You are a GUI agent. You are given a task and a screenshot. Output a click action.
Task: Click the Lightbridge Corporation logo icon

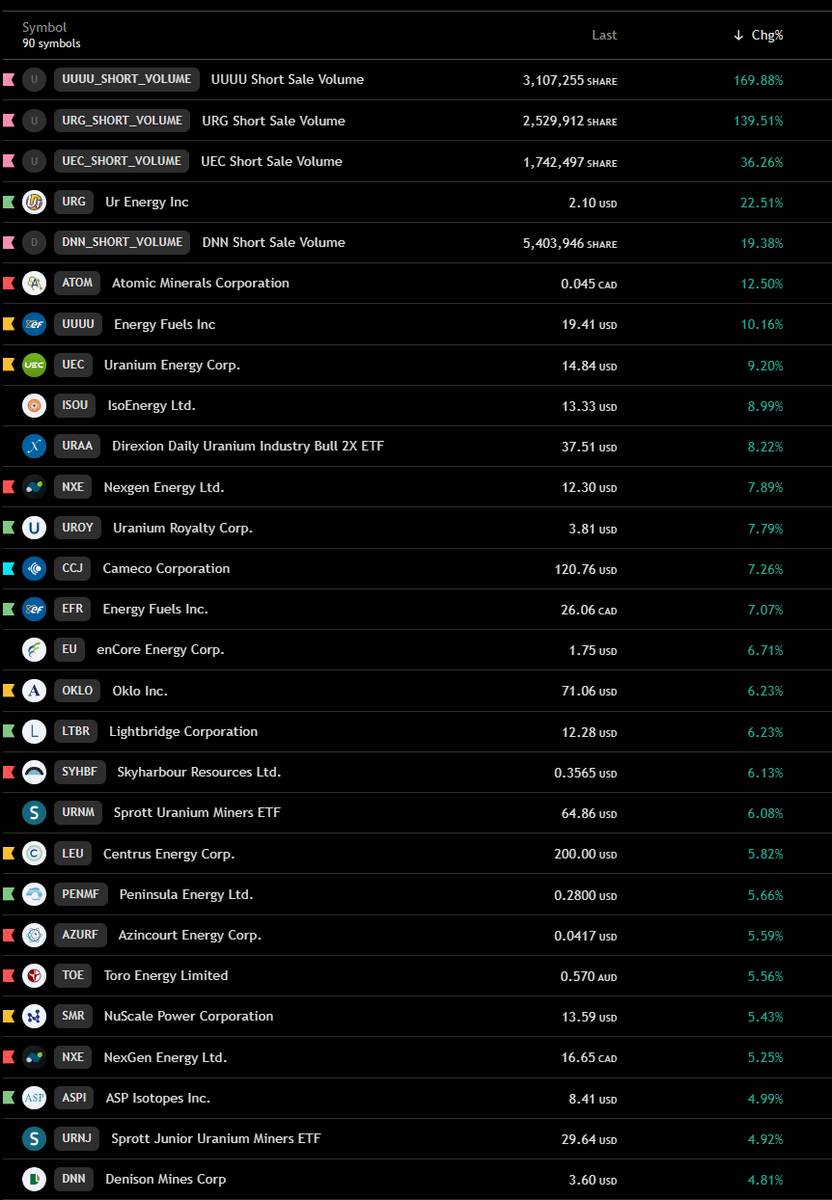(x=34, y=732)
